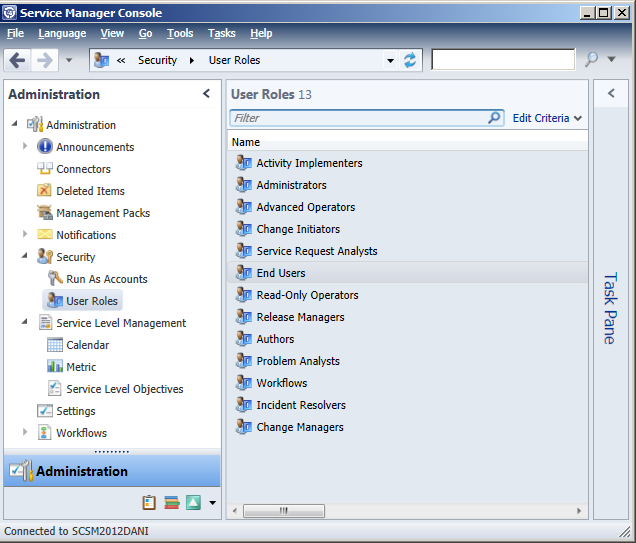636x543 pixels.
Task: Click the clipboard workspace icon at bottom
Action: coord(149,502)
